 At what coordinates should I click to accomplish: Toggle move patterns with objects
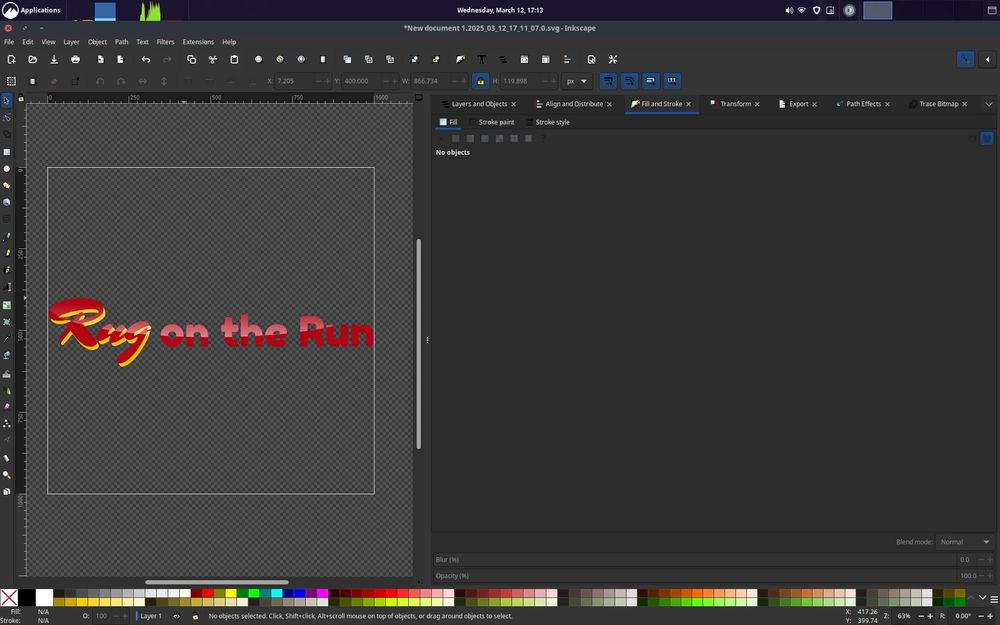coord(672,81)
